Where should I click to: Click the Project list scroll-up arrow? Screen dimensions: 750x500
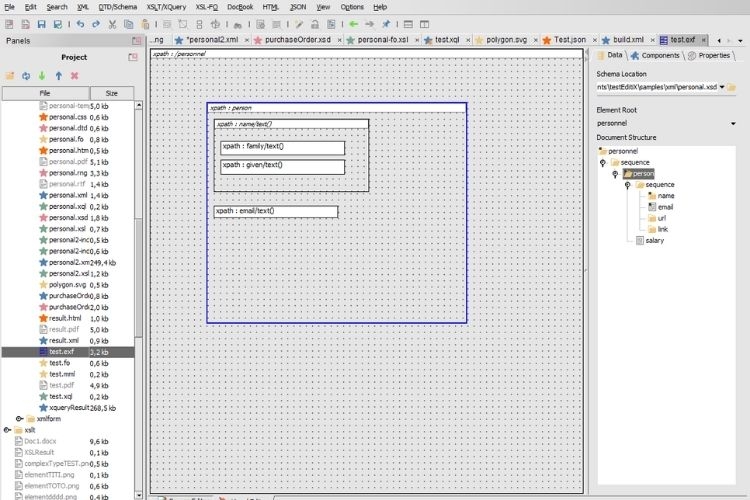pyautogui.click(x=139, y=105)
